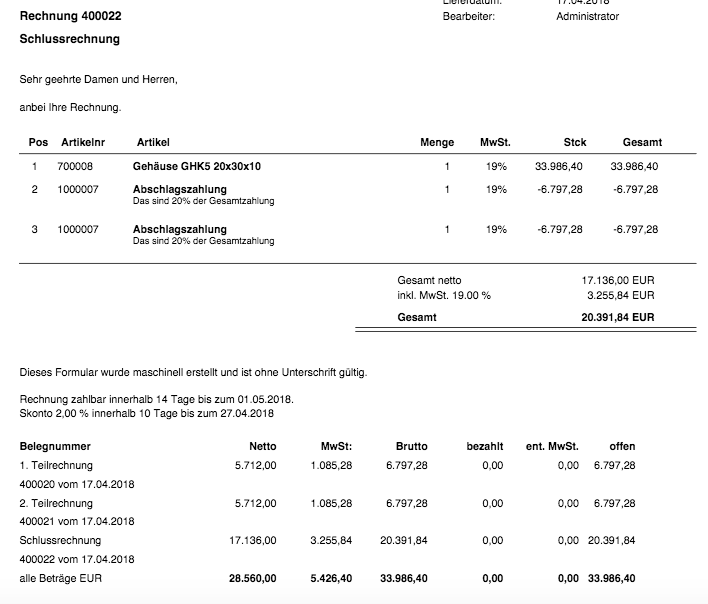
Task: Select the 'inkl. MwSt. 19.00 %' label
Action: point(443,295)
